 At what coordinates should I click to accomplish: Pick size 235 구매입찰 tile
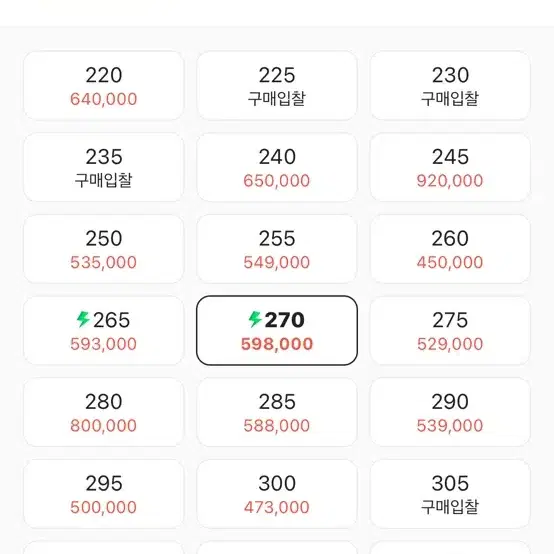(104, 167)
